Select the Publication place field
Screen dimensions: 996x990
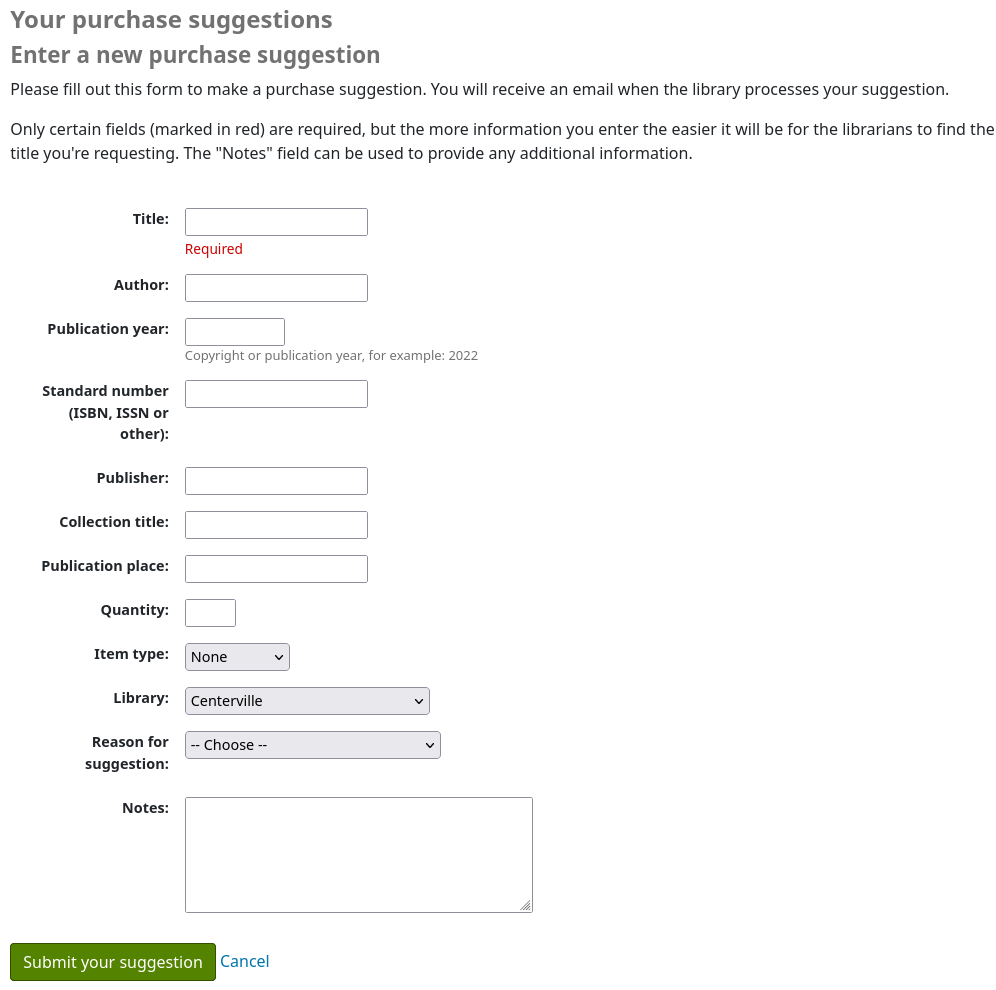[x=276, y=568]
